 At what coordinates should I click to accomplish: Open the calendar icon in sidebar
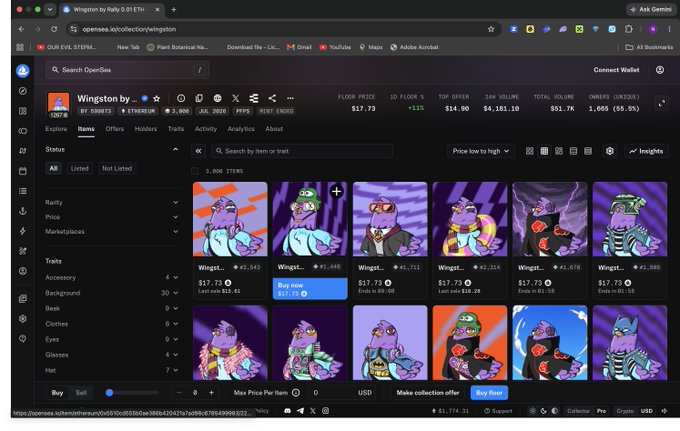(x=23, y=171)
